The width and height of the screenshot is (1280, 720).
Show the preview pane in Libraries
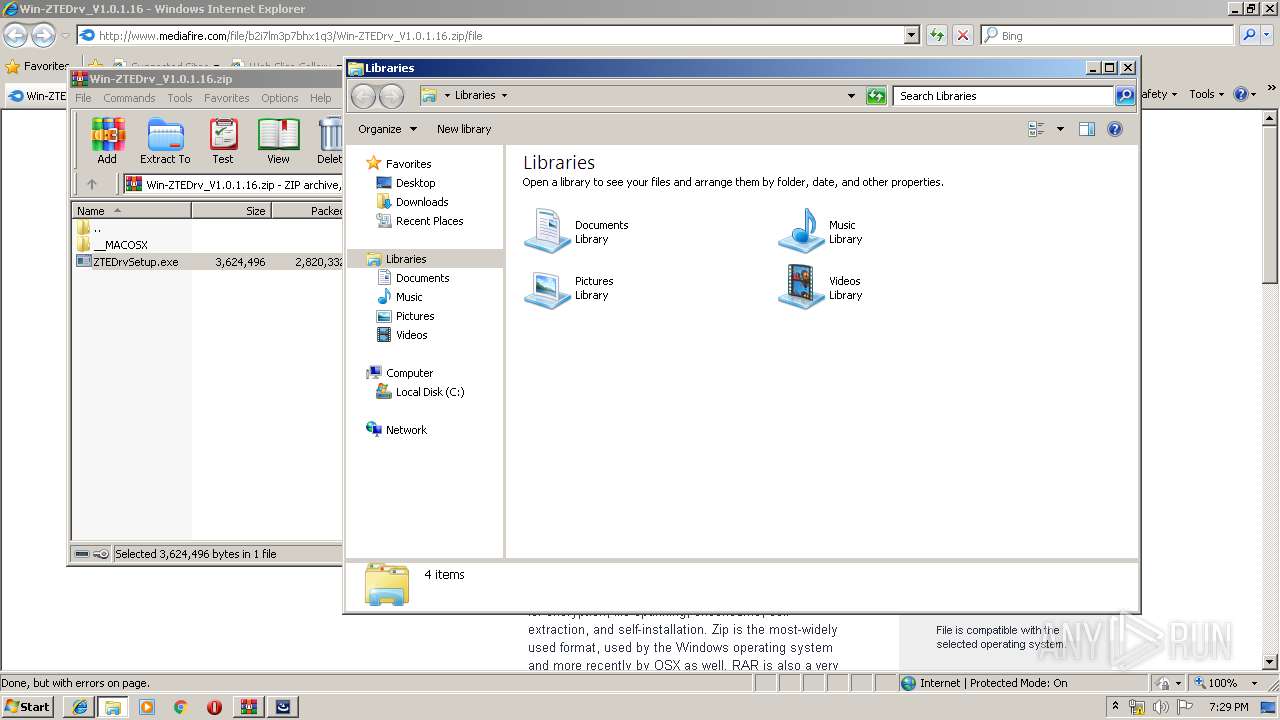pos(1087,129)
